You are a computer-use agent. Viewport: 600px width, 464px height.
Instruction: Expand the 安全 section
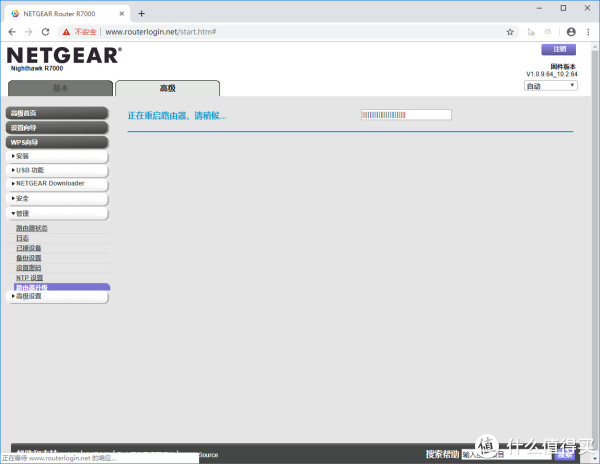57,199
